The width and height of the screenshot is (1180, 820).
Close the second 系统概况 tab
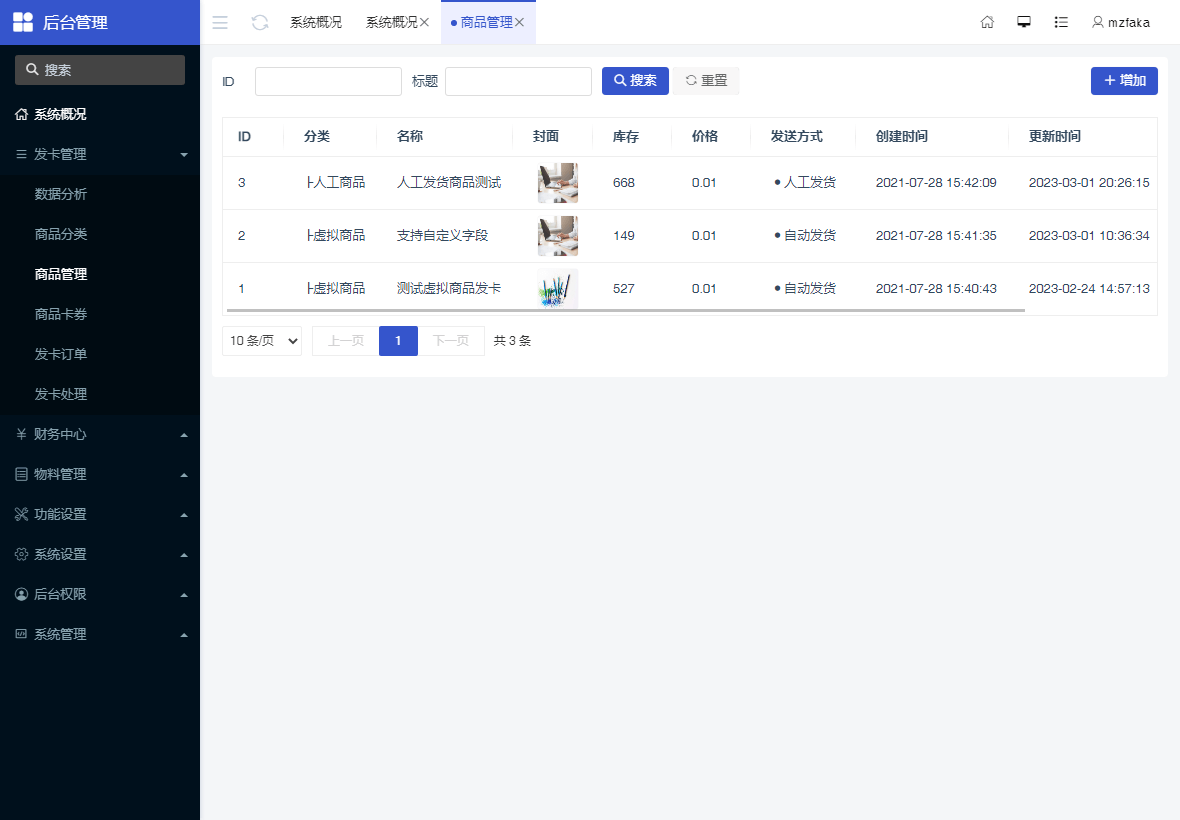pyautogui.click(x=424, y=23)
